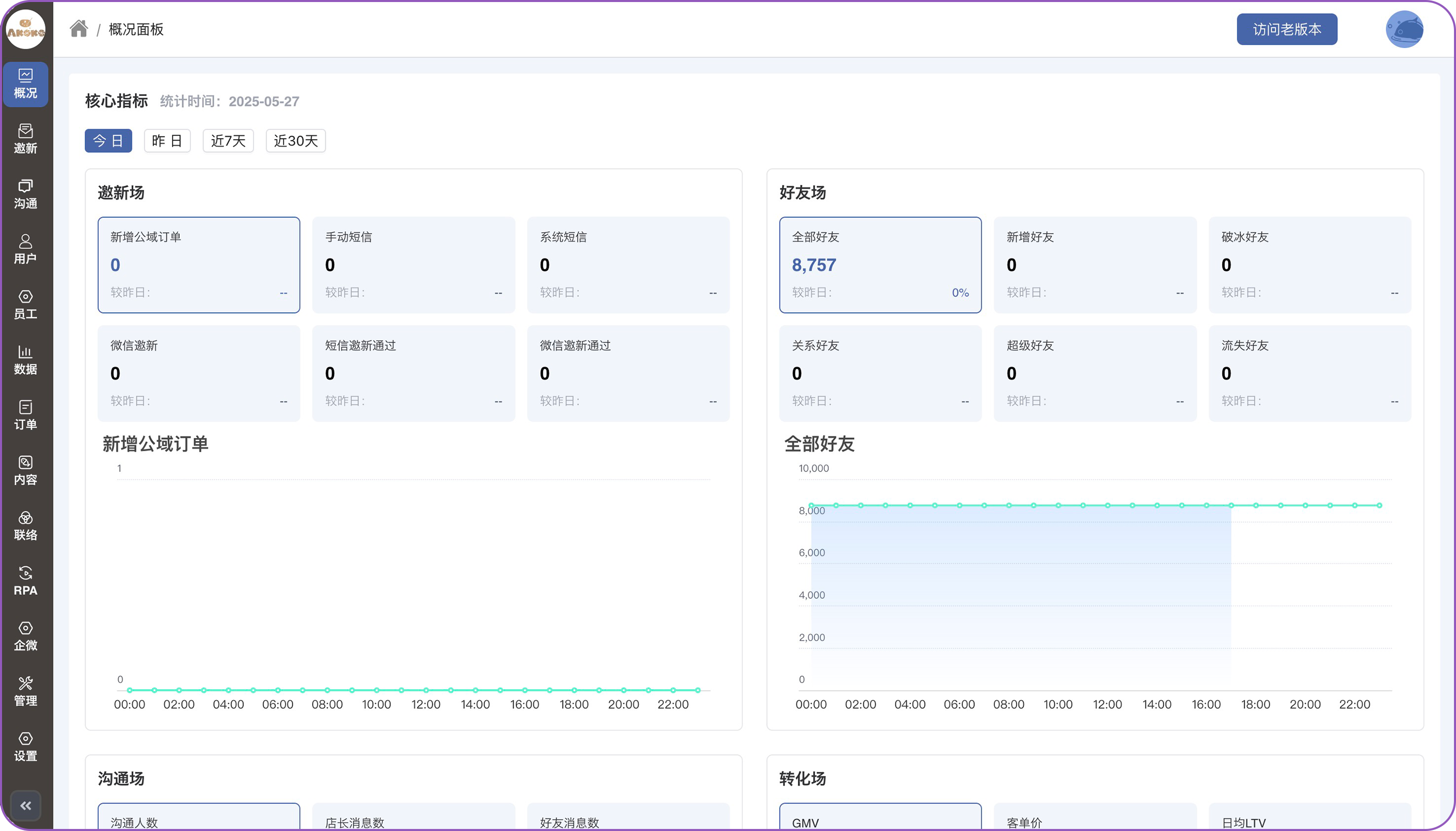Open the 沟通 chat sidebar icon
1456x831 pixels.
(25, 194)
